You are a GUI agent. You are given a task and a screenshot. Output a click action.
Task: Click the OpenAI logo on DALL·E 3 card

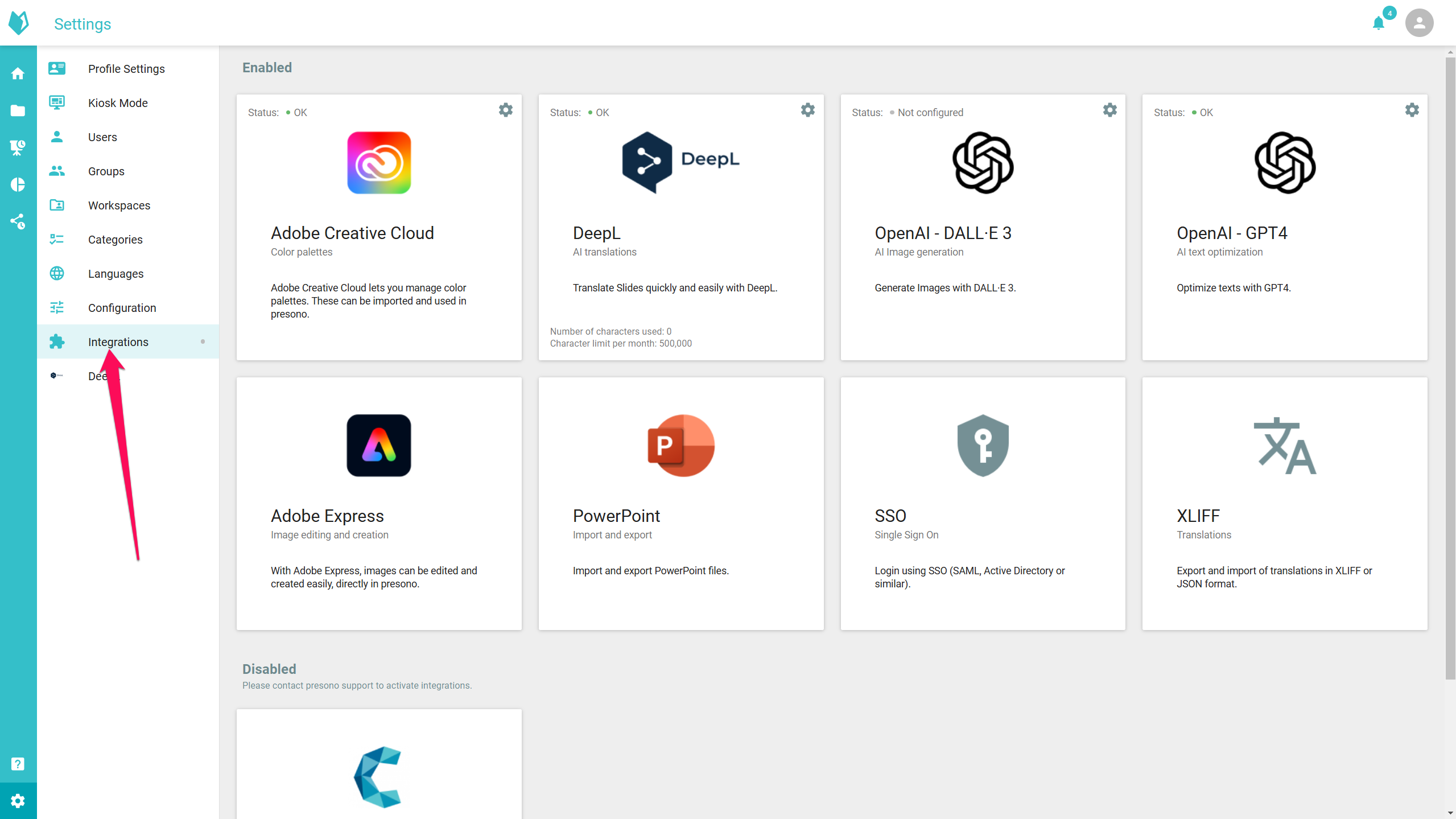(983, 163)
